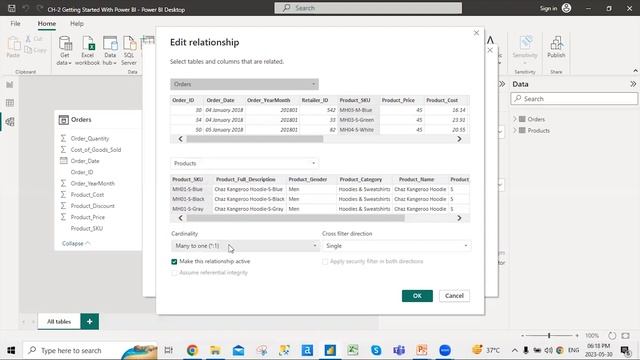Select the Product_Discount field in Orders card
Viewport: 640px width, 360px height.
(93, 206)
